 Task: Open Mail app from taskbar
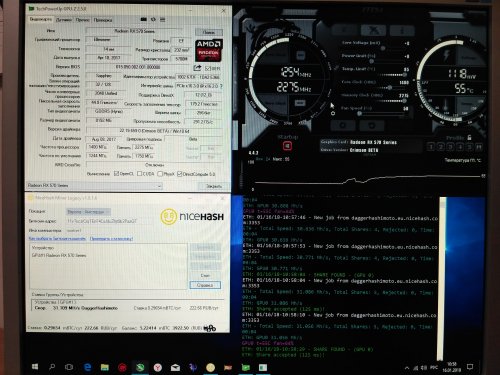[175, 367]
